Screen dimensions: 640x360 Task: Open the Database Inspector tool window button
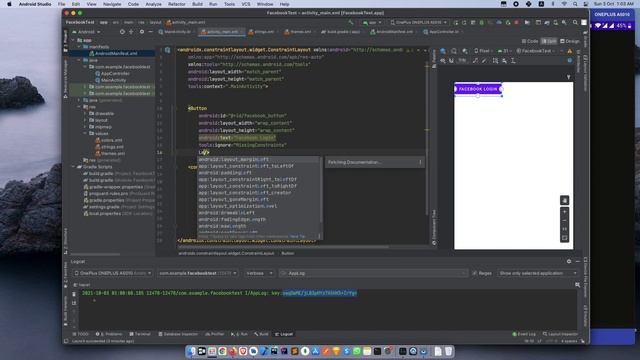pos(178,334)
